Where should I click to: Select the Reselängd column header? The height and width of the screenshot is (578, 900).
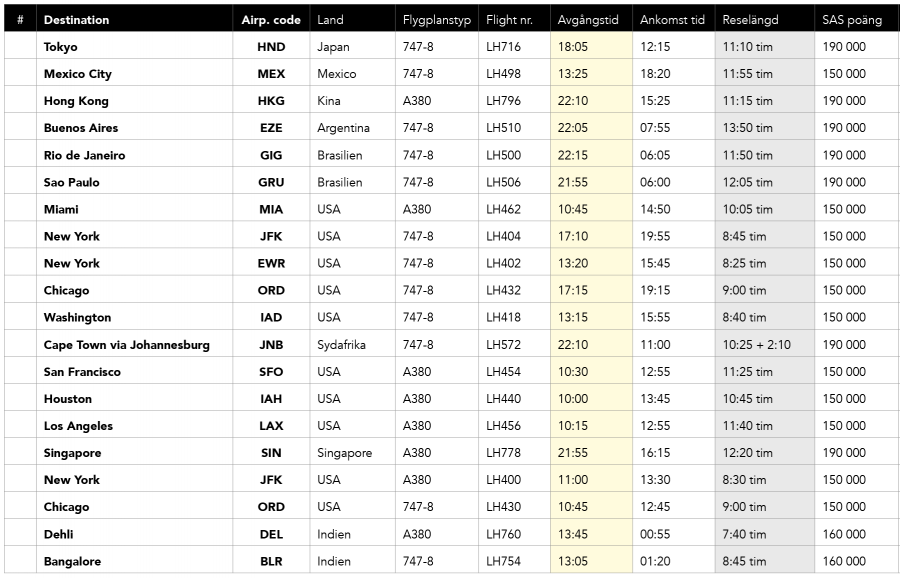pos(750,20)
